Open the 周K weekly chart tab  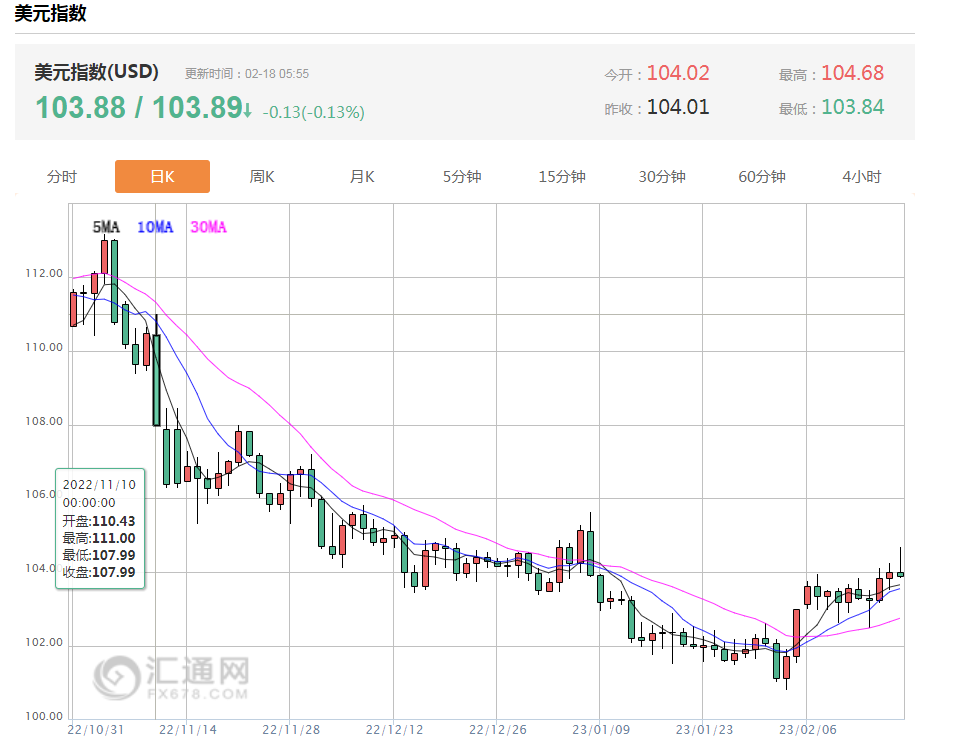point(262,177)
